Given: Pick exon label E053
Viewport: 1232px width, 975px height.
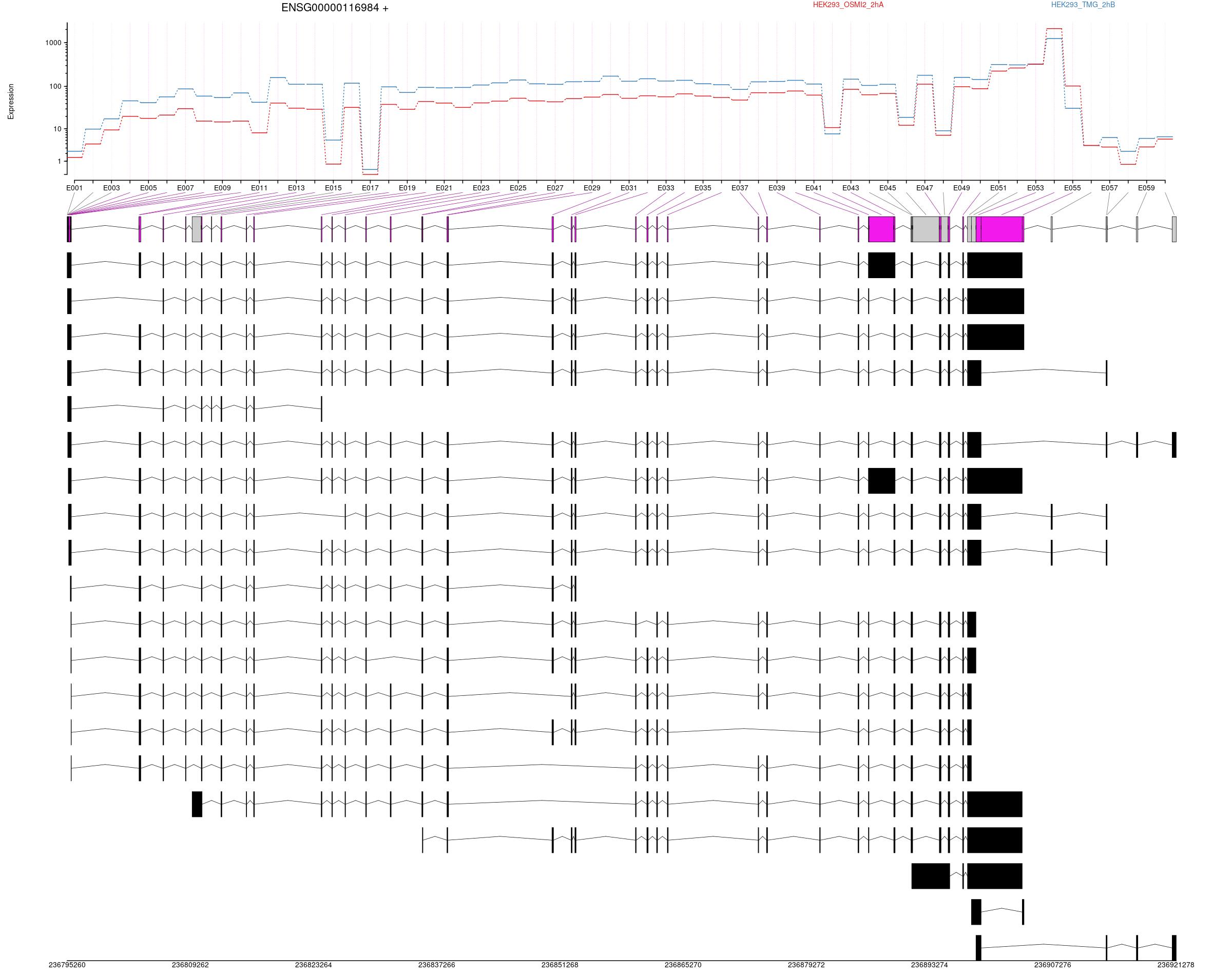Looking at the screenshot, I should [1035, 188].
